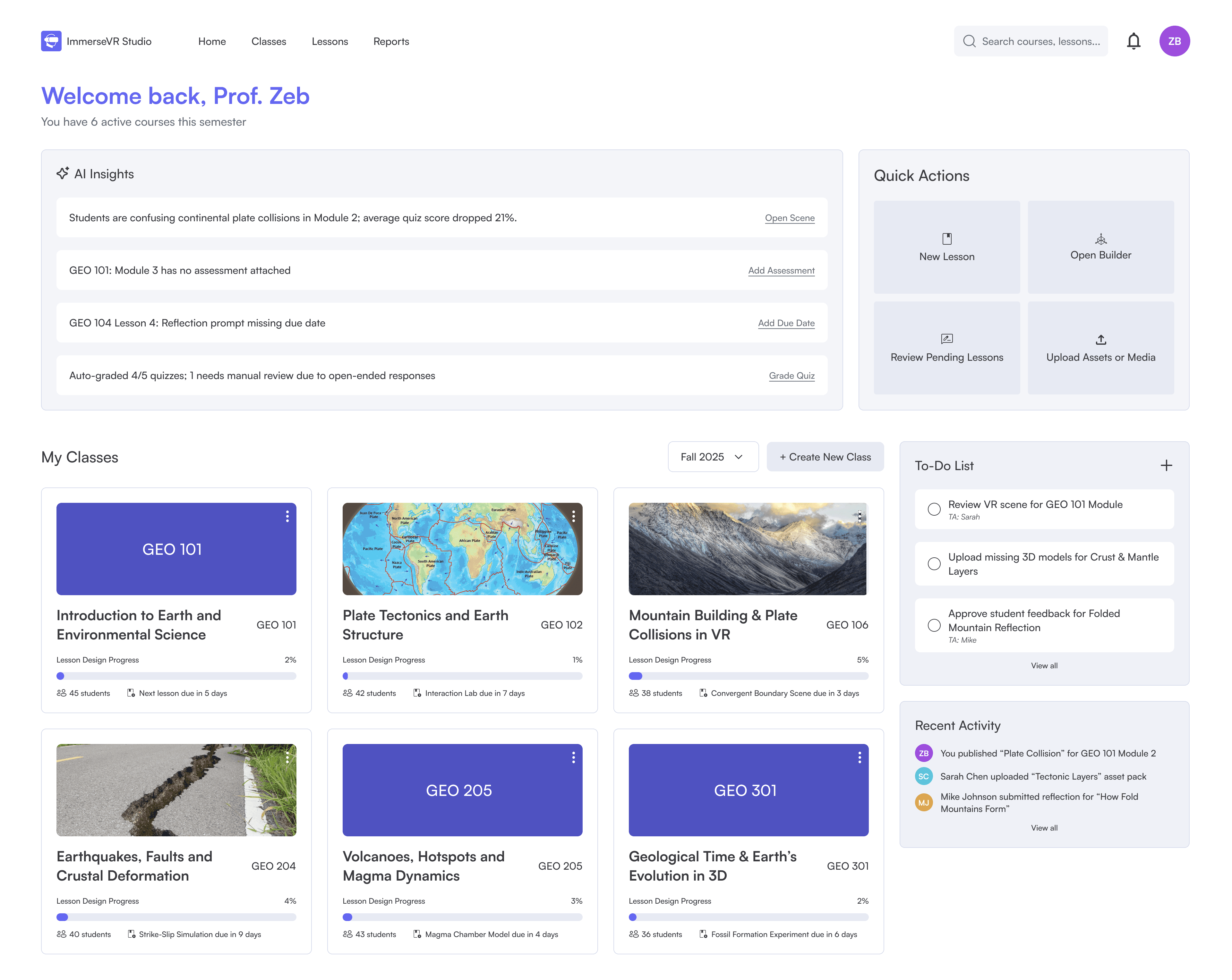This screenshot has width=1232, height=980.
Task: Mark Upload missing 3D models task done
Action: 934,564
